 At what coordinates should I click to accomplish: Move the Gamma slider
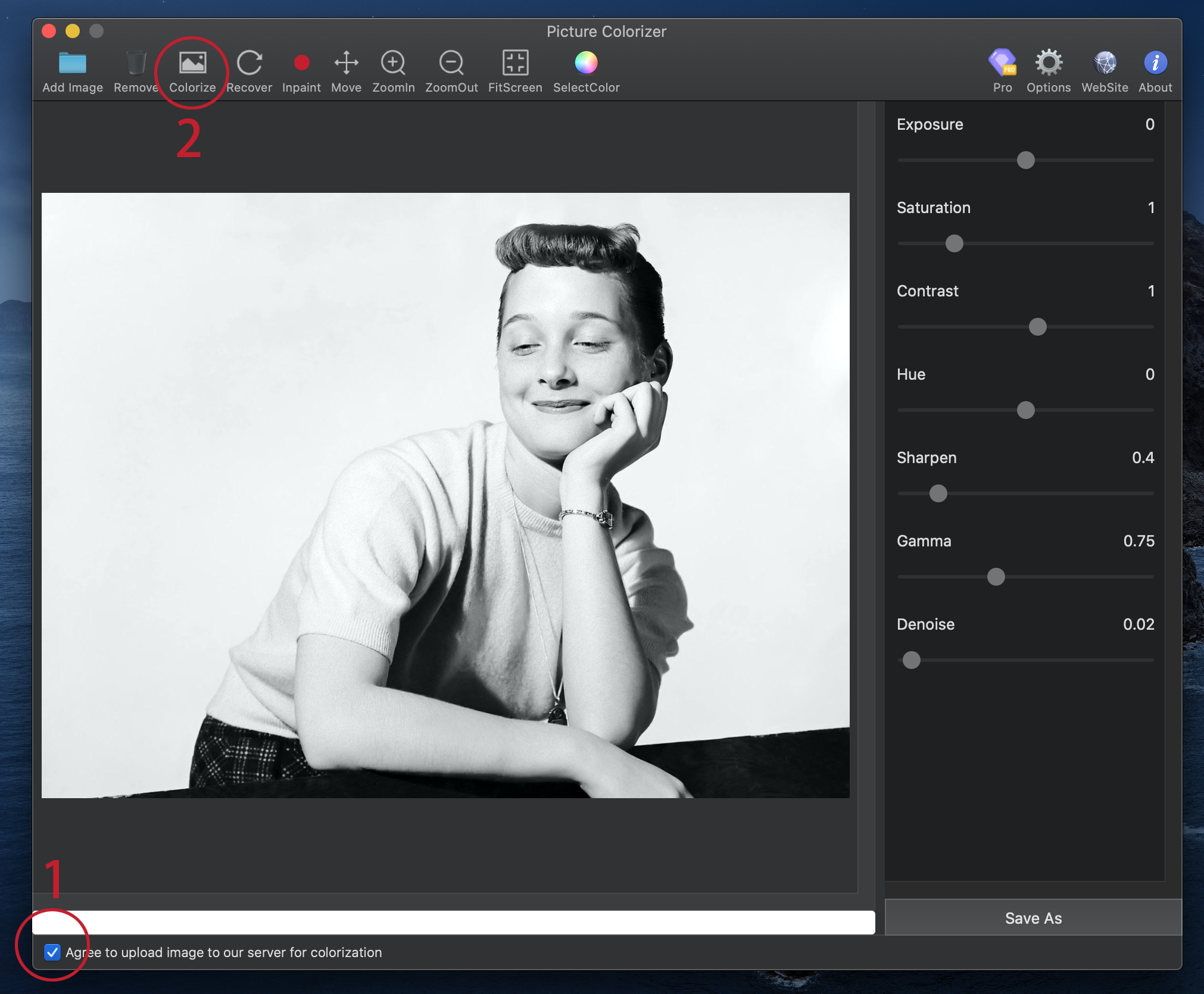pos(995,577)
